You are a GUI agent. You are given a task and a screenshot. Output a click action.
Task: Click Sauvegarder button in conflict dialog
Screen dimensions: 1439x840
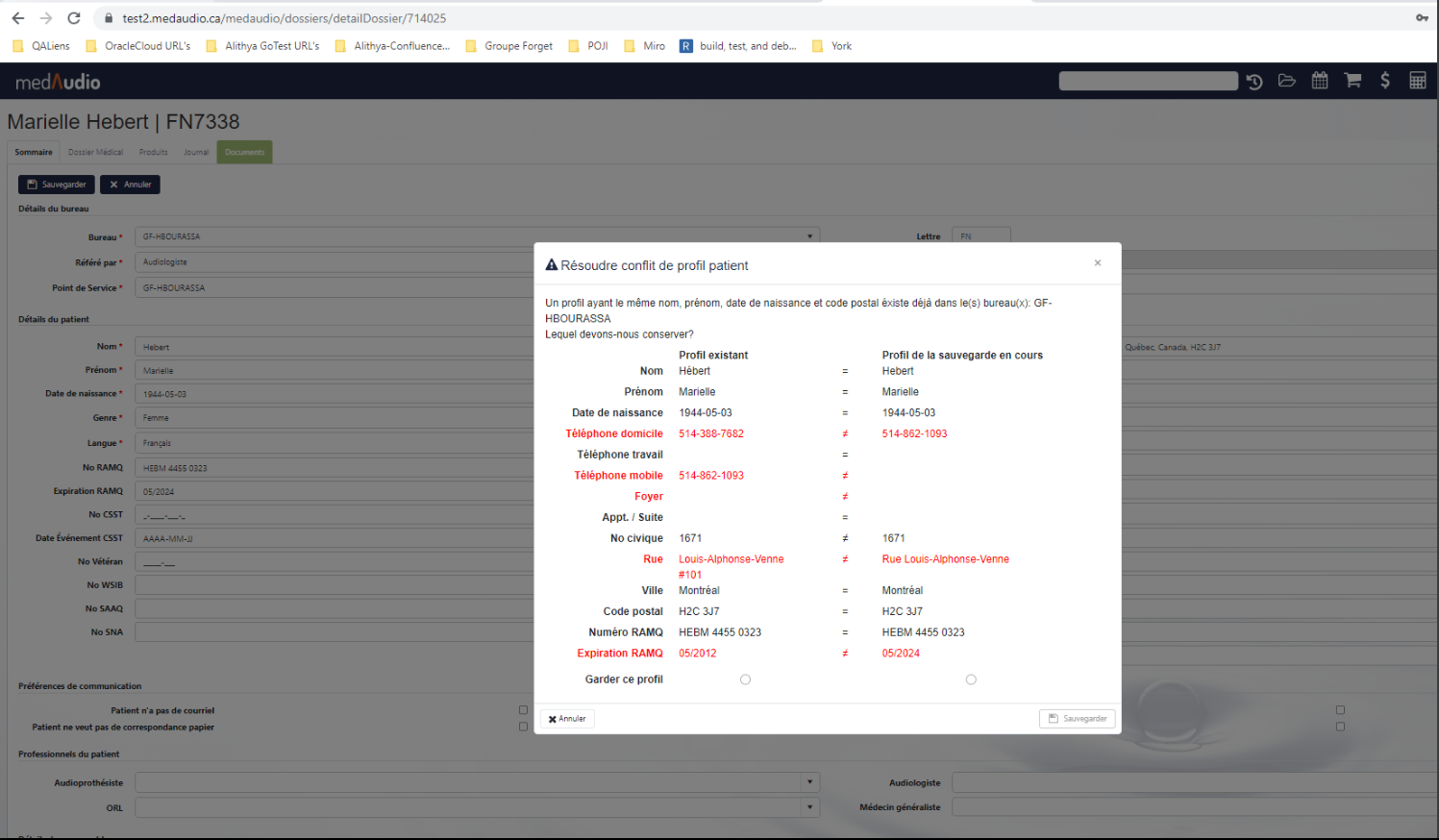[x=1077, y=719]
